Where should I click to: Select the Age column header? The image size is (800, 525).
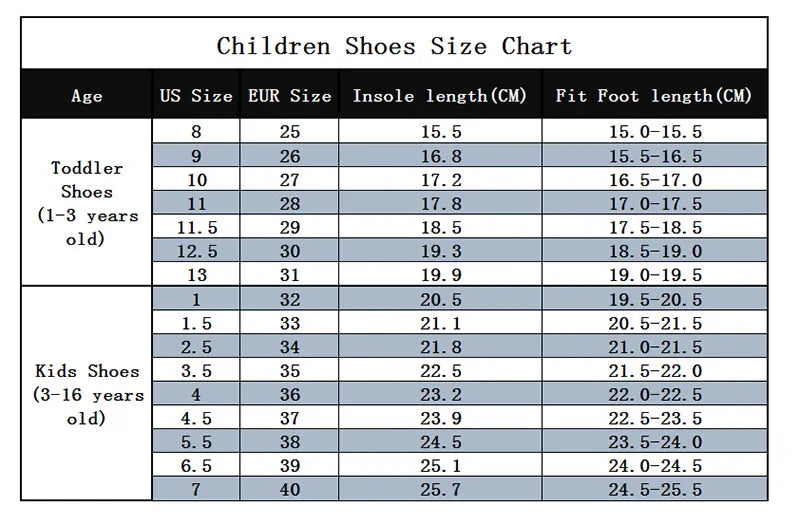87,96
